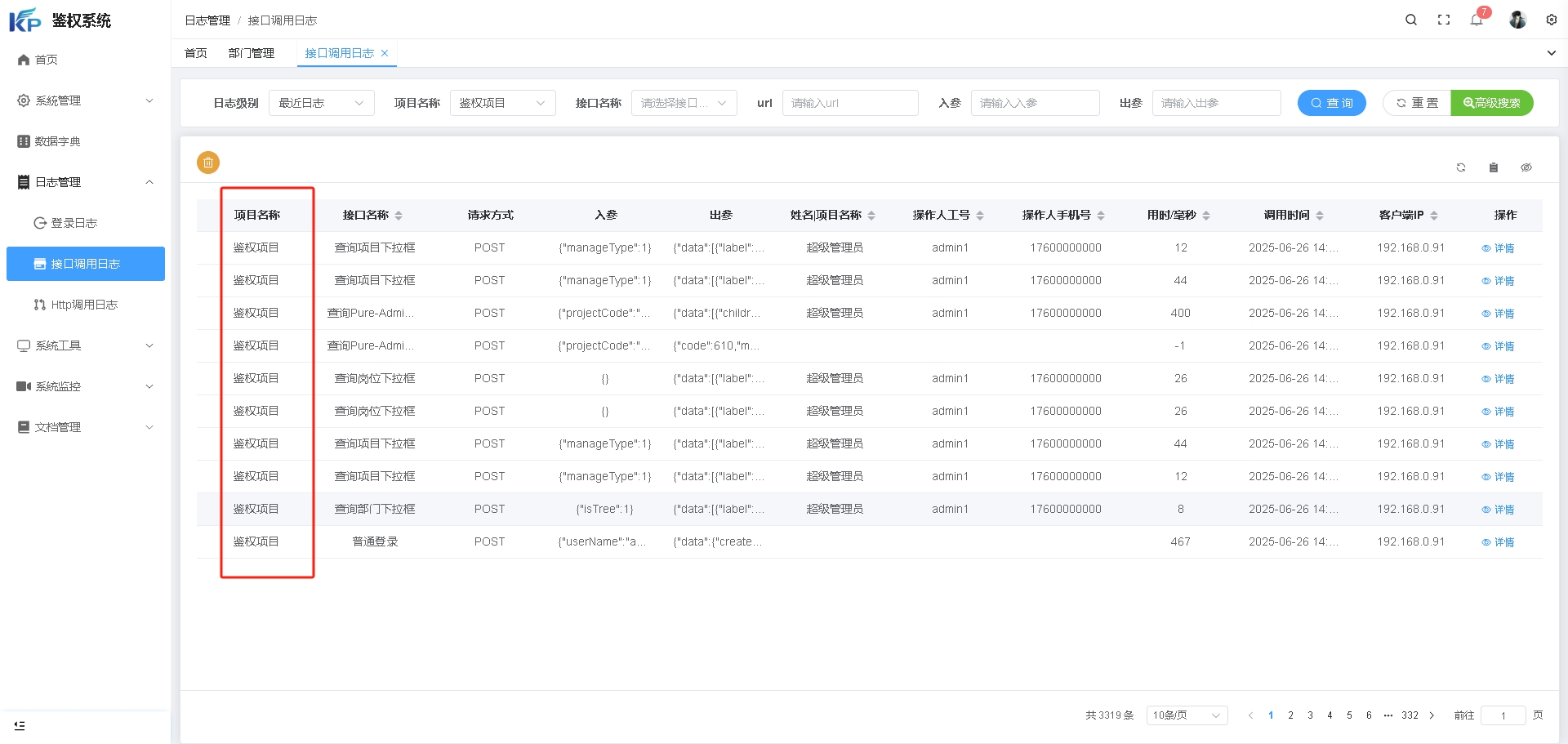Click the blue 查询 button
The image size is (1568, 744).
tap(1331, 103)
